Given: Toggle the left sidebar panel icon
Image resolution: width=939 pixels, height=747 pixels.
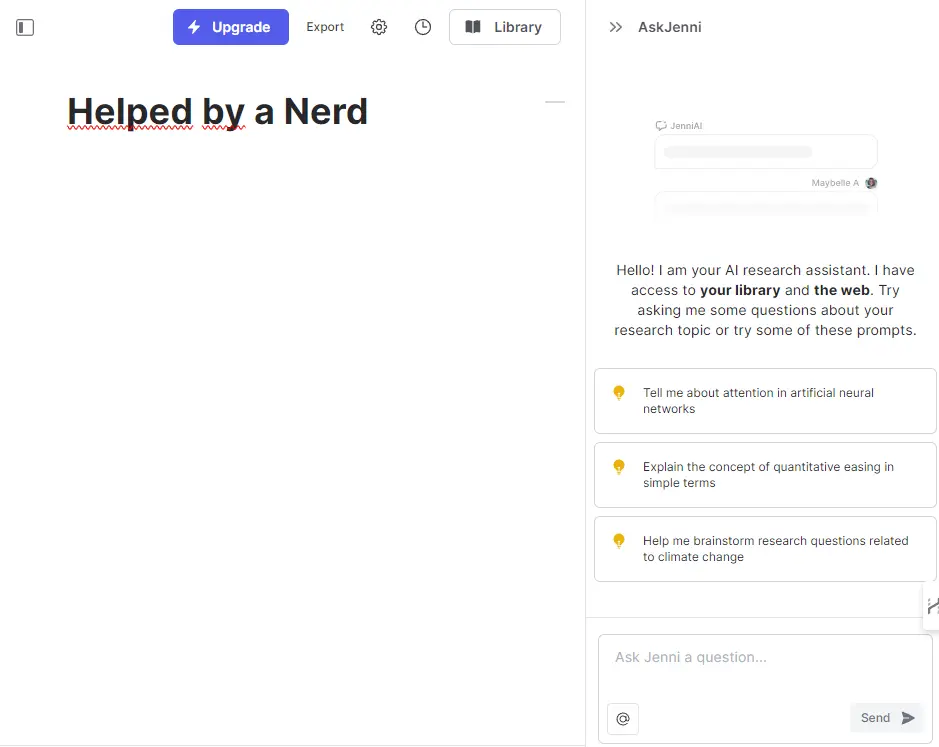Looking at the screenshot, I should click(x=25, y=27).
